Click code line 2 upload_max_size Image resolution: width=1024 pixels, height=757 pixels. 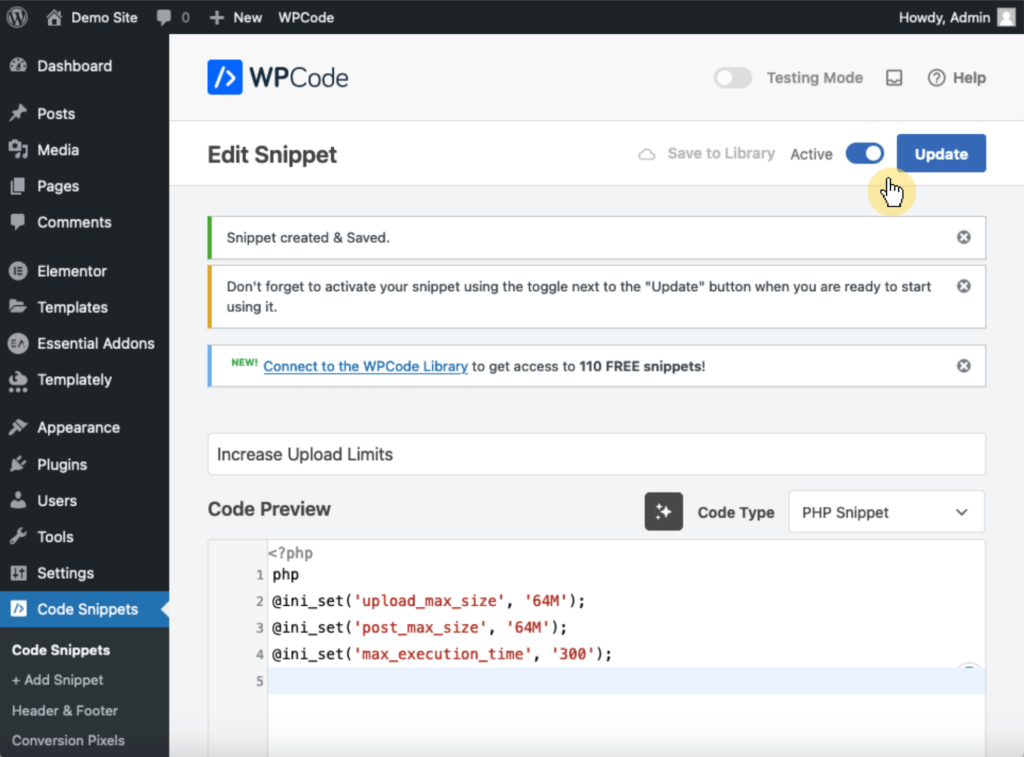pyautogui.click(x=428, y=601)
